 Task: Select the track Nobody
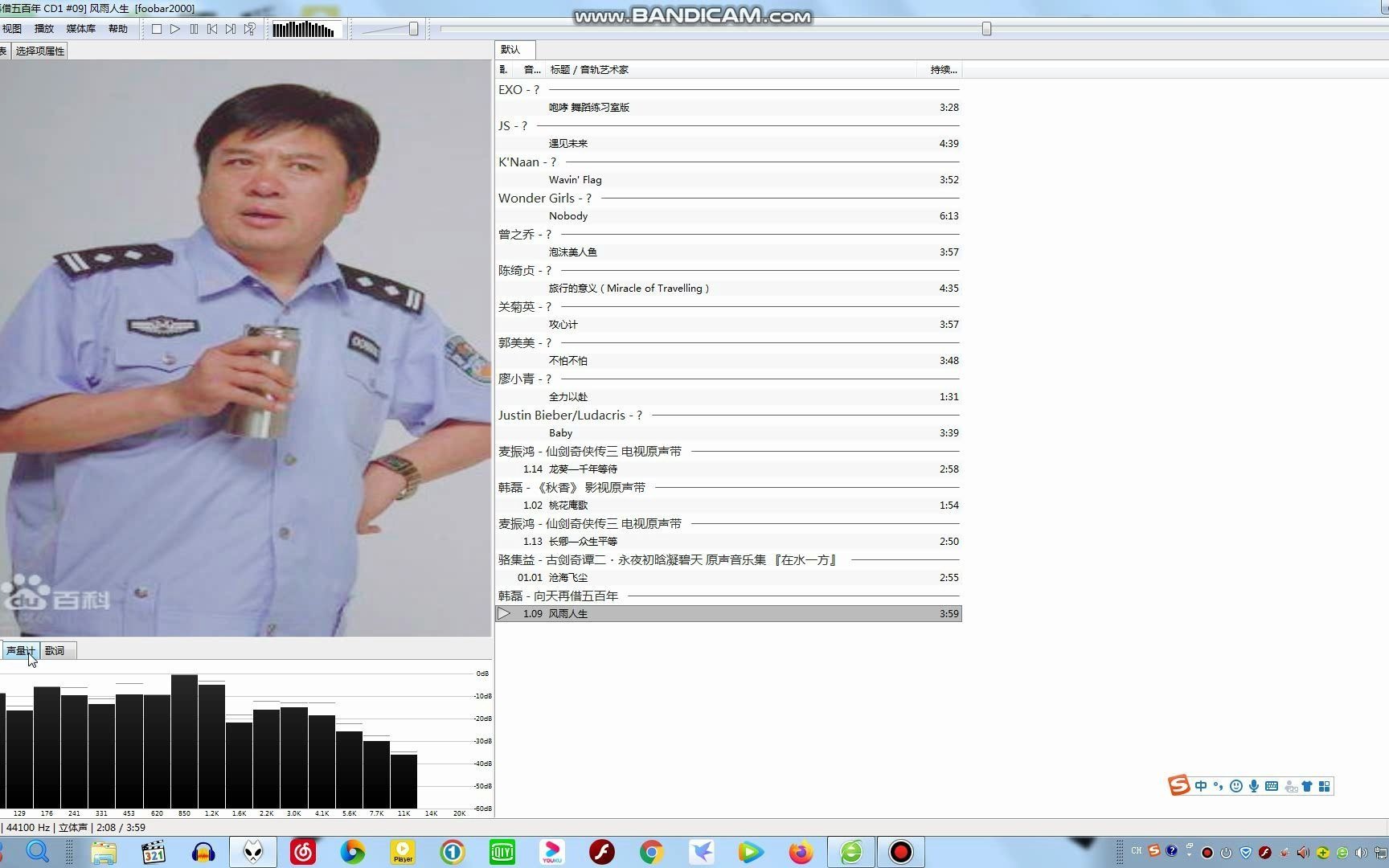point(728,215)
